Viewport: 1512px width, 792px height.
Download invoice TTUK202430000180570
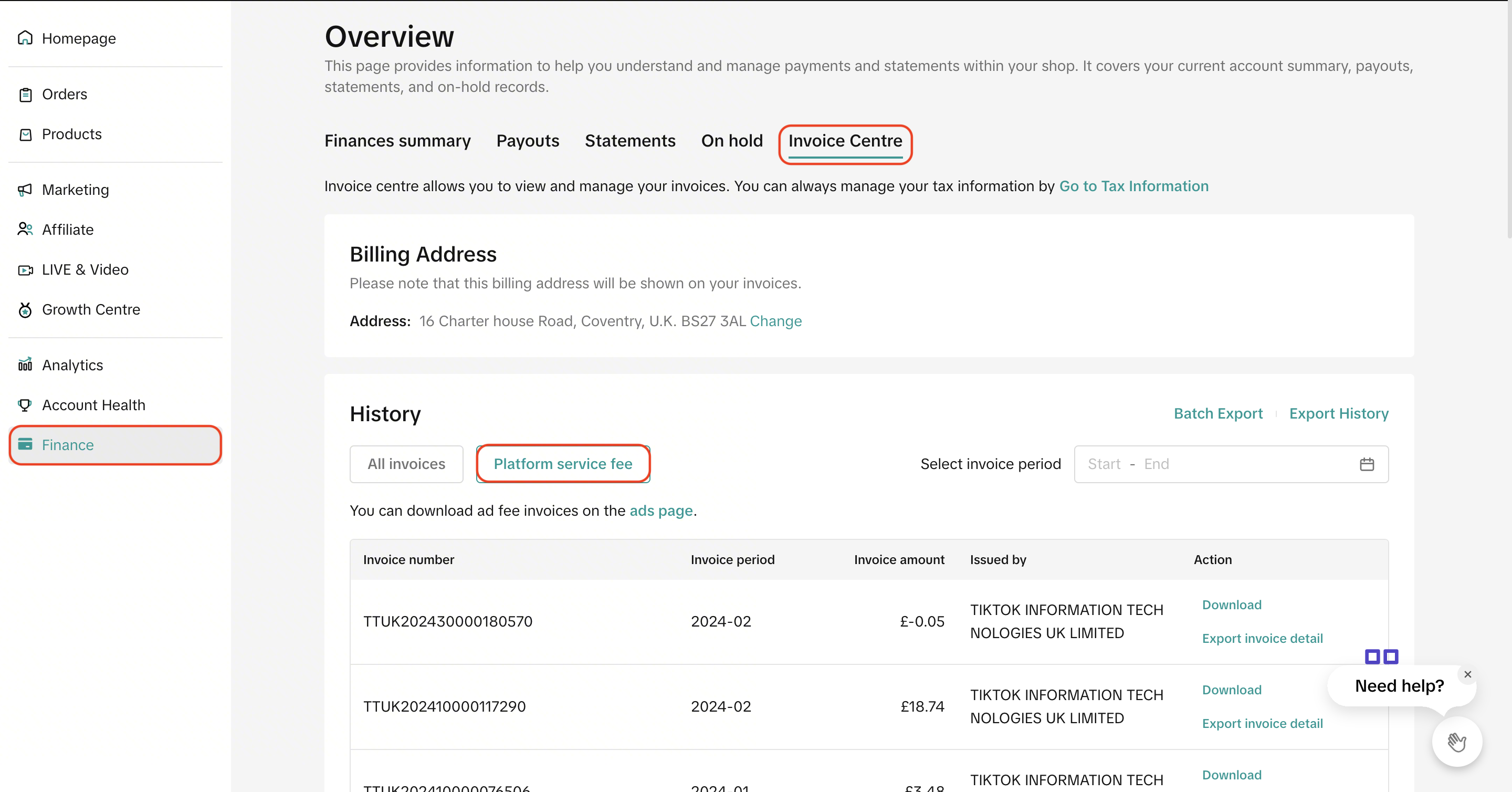point(1232,605)
